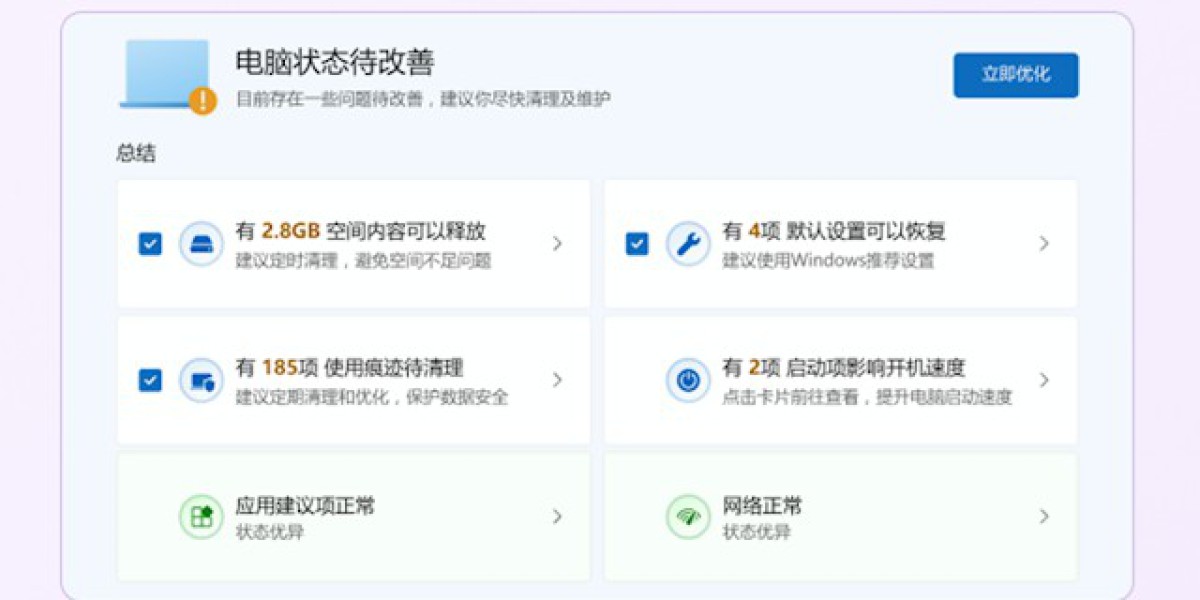
Task: Click the disk storage cleanup icon
Action: [201, 244]
